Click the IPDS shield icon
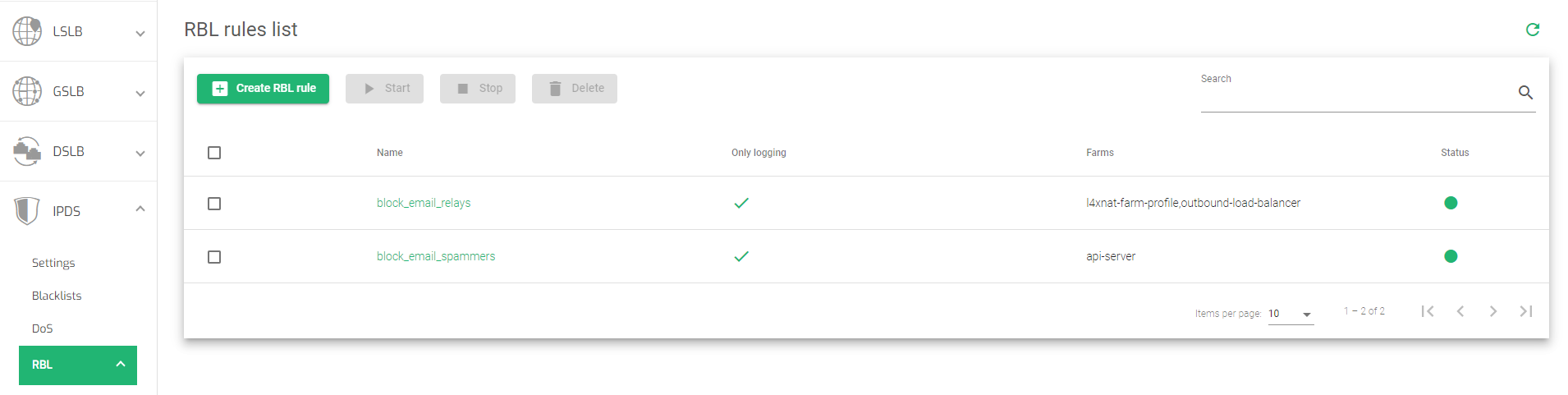Viewport: 1568px width, 395px height. tap(27, 211)
